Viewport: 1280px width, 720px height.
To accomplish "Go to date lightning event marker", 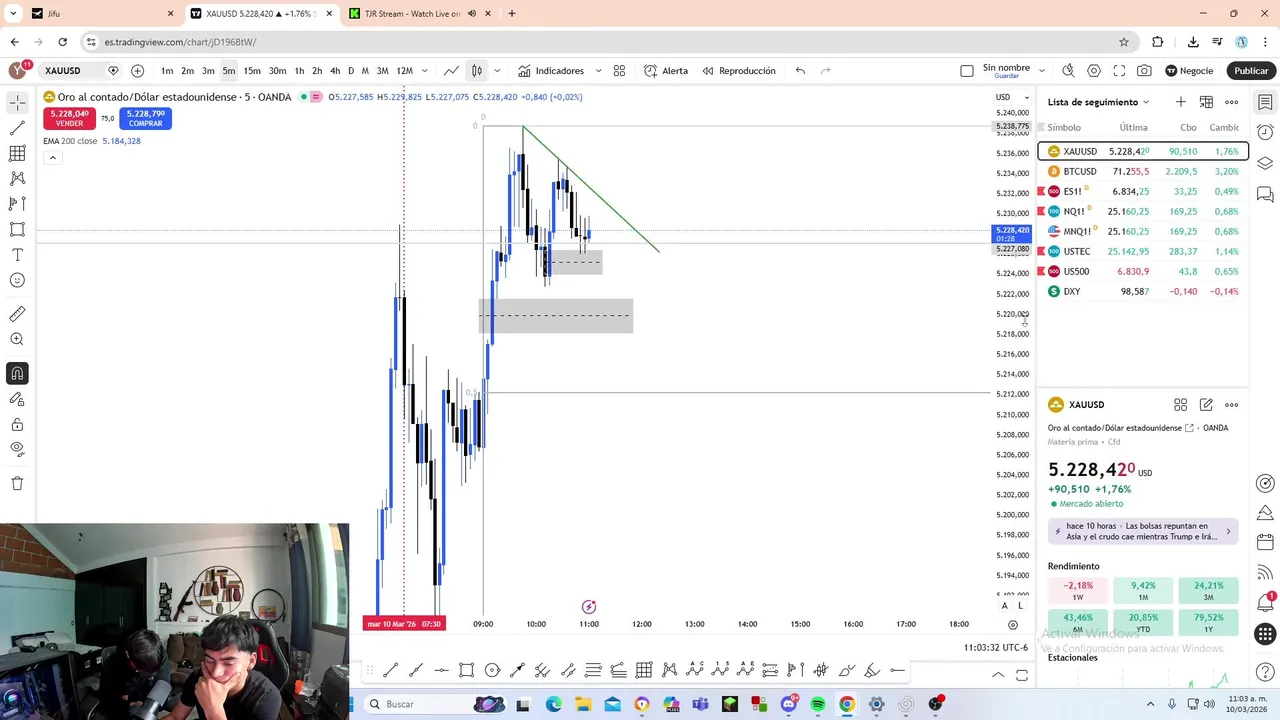I will pyautogui.click(x=589, y=607).
